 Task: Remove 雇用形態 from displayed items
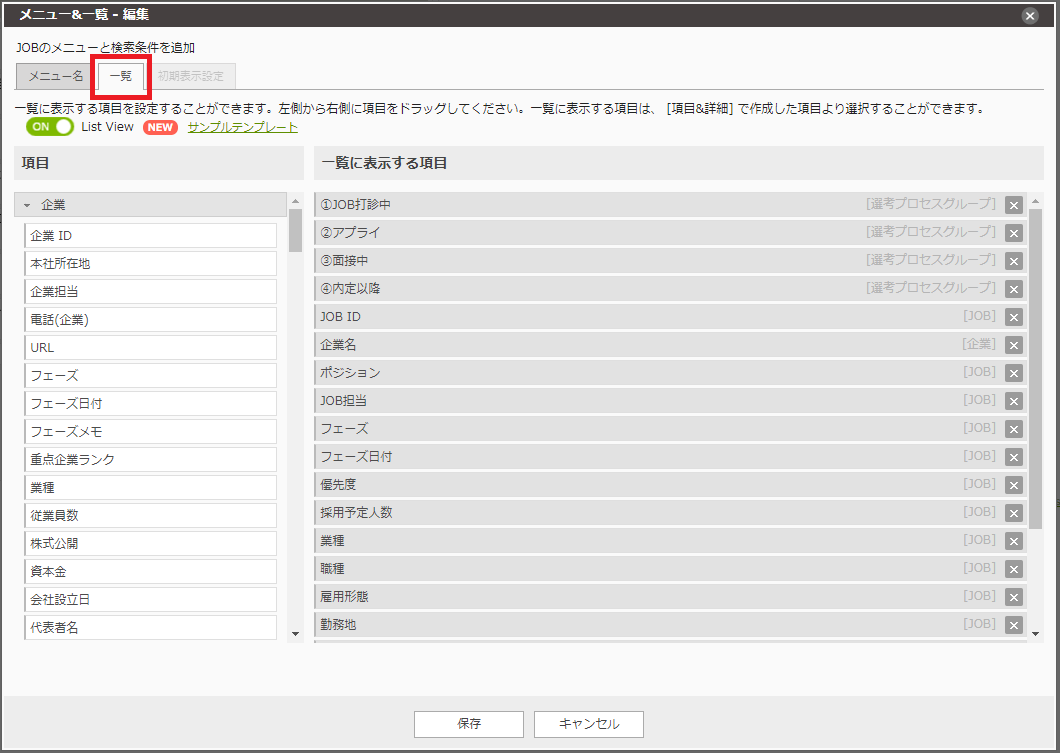click(x=1013, y=598)
